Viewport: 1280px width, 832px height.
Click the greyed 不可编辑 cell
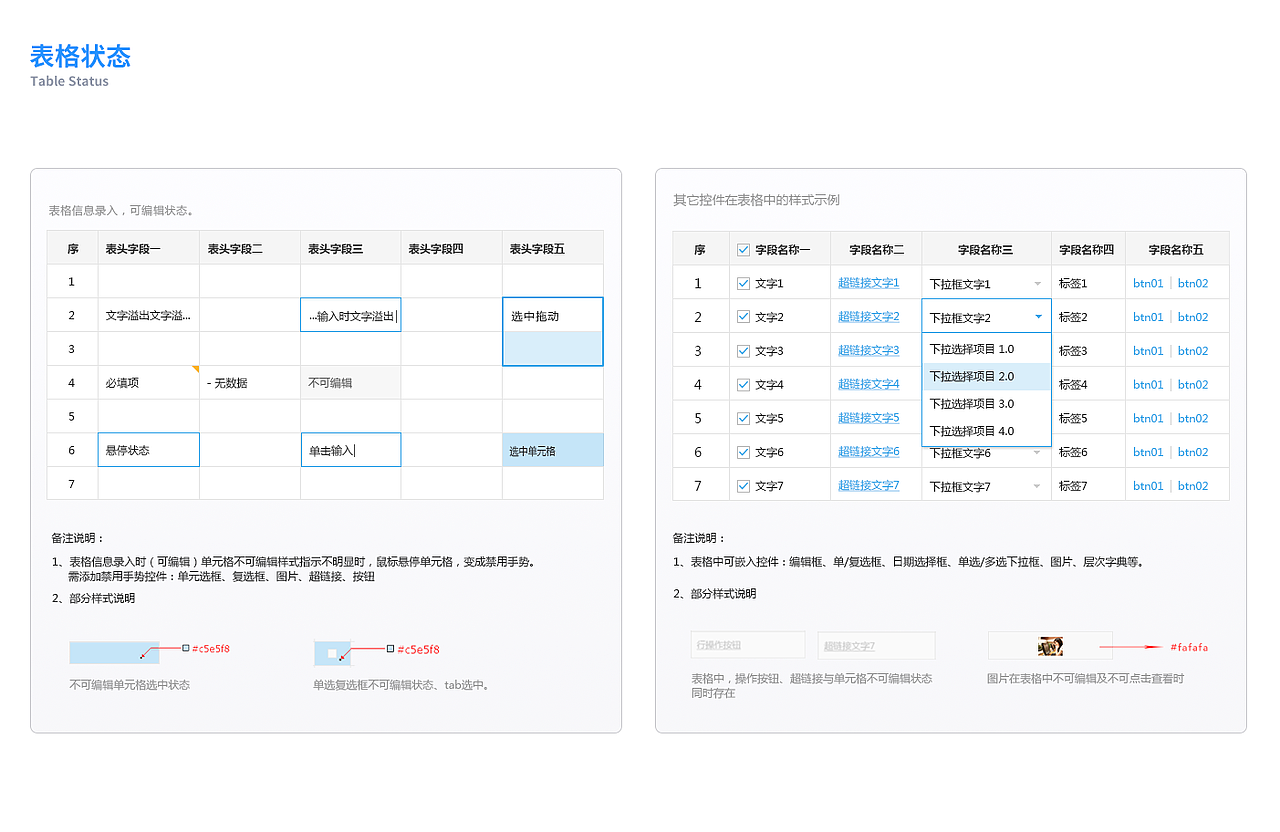[x=351, y=383]
